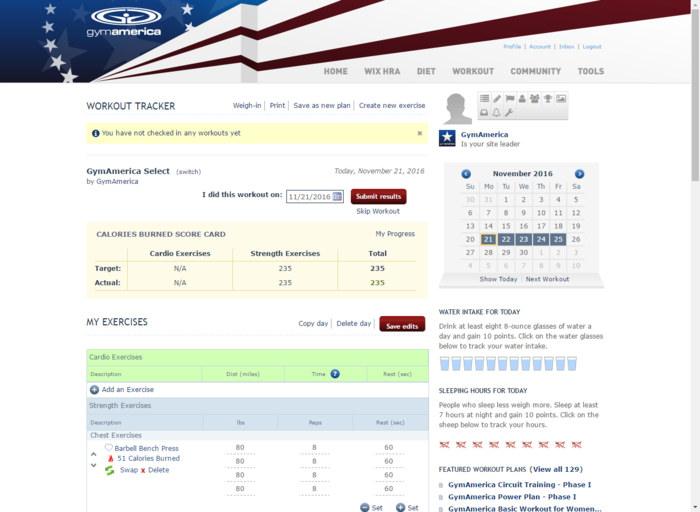Click the GymAmerica logo in header

tap(124, 22)
